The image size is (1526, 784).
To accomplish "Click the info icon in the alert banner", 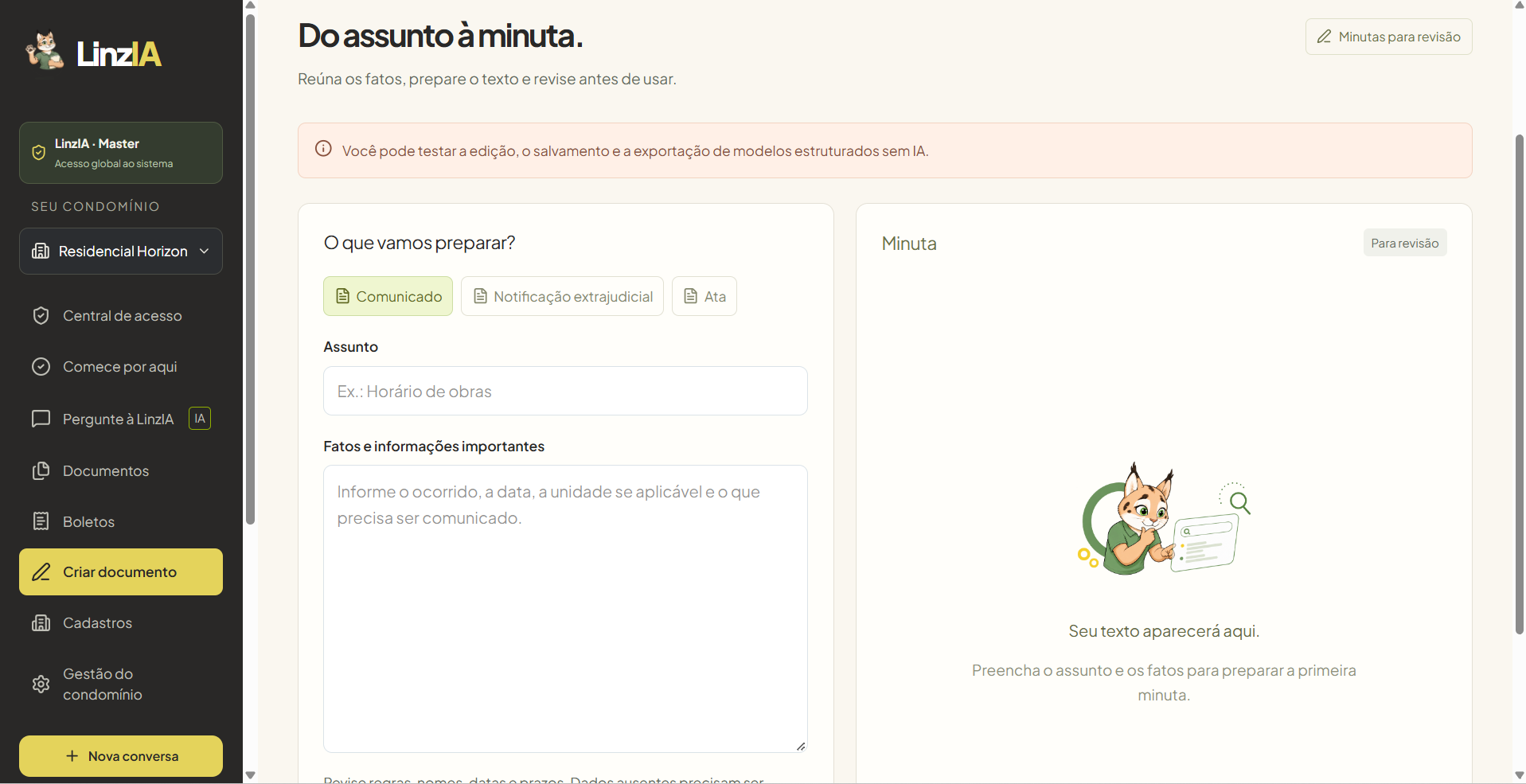I will pos(323,149).
